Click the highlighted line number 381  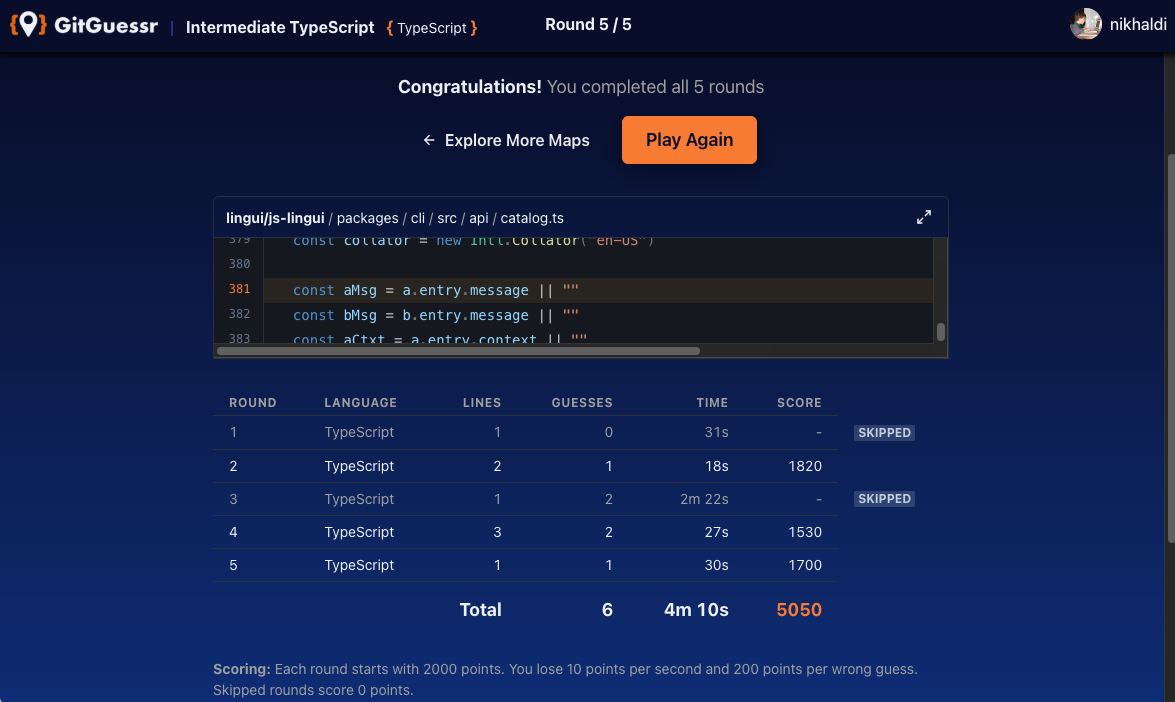[239, 289]
